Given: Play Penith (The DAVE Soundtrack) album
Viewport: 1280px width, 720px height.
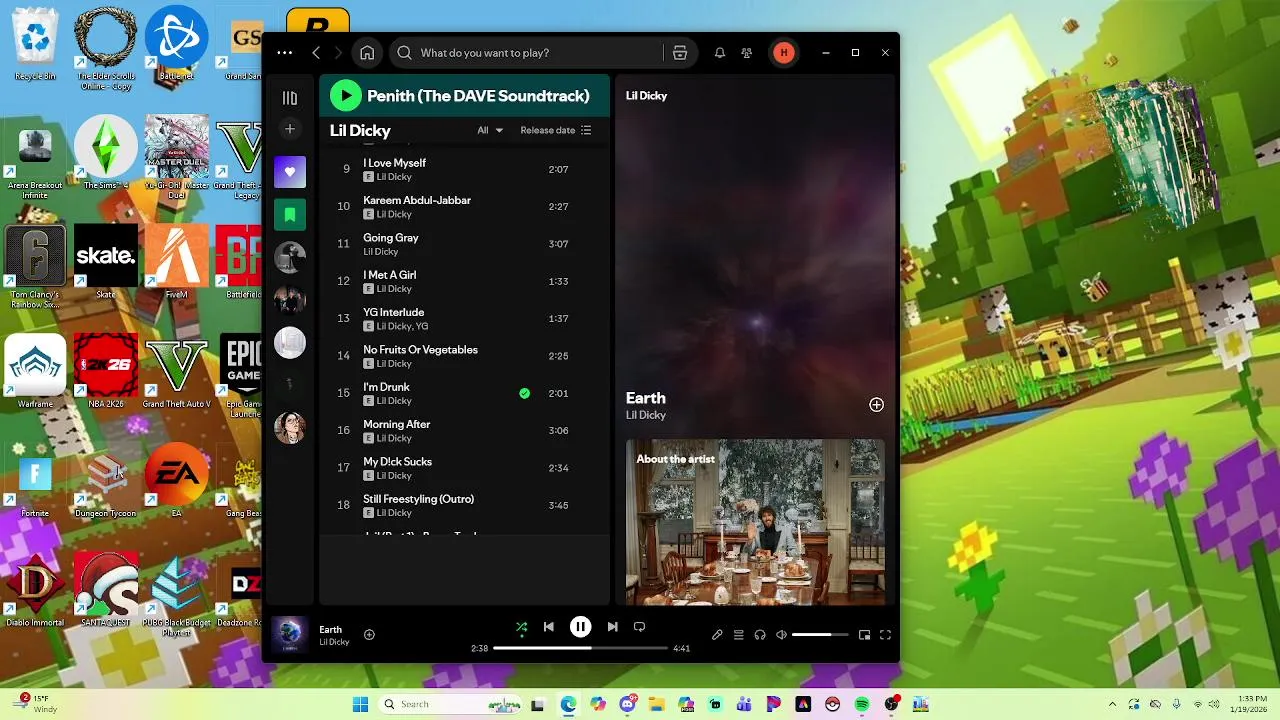Looking at the screenshot, I should tap(345, 96).
